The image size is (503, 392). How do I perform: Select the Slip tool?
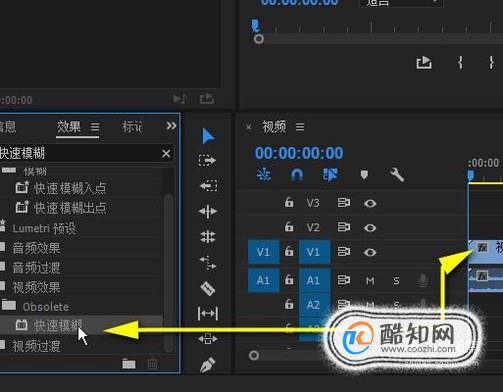208,313
